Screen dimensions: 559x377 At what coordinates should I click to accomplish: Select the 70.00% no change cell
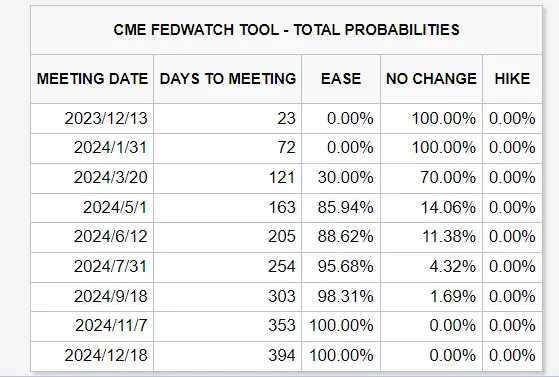[431, 178]
